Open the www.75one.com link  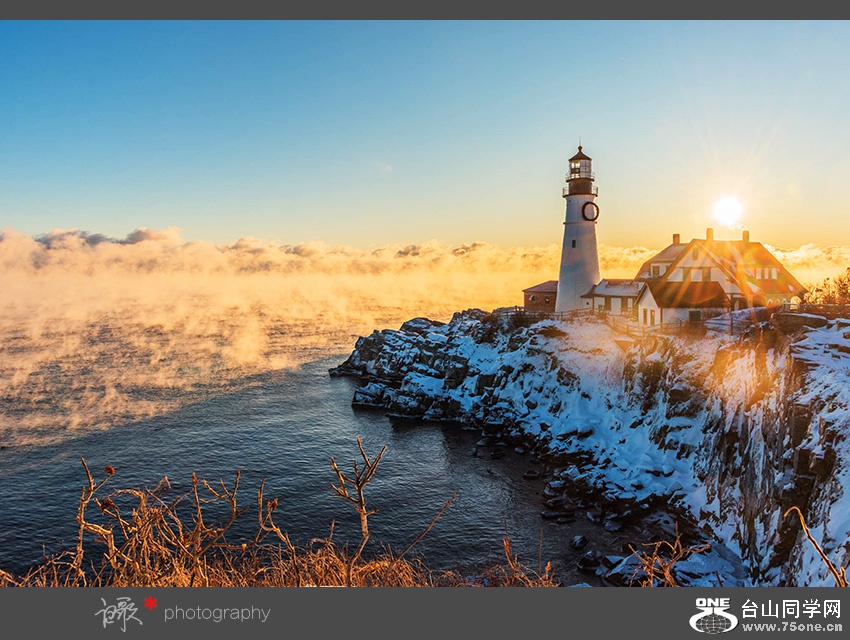790,627
